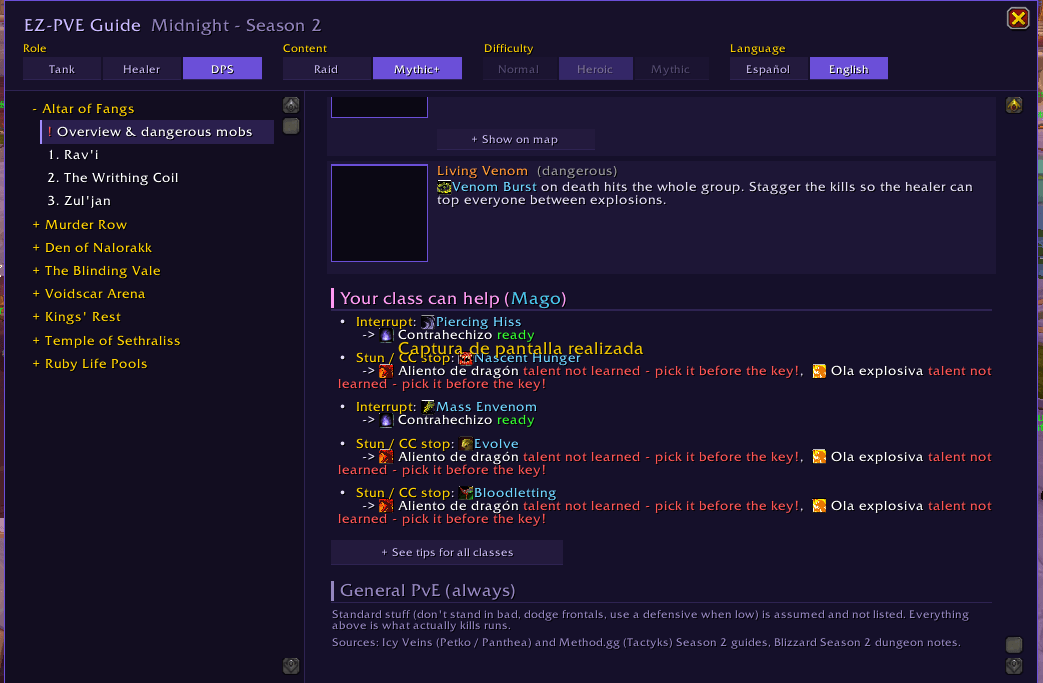Click the Show on map button

[516, 140]
